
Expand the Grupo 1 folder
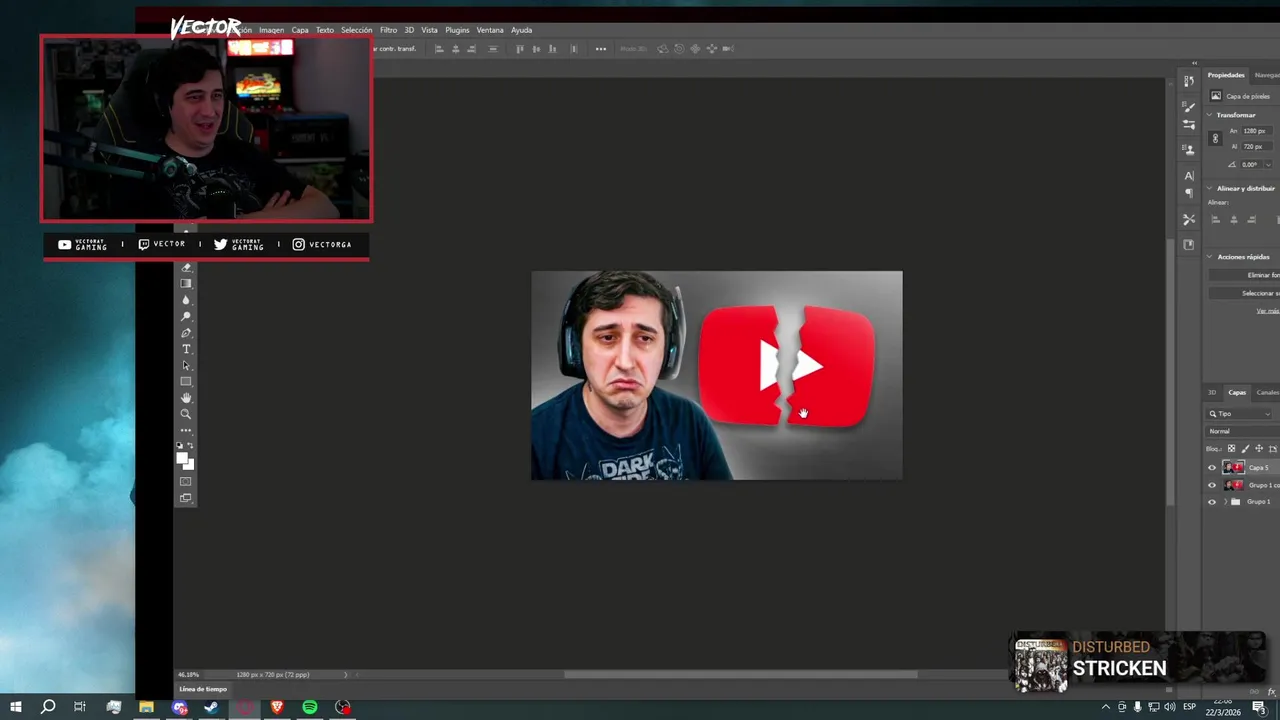[x=1225, y=502]
